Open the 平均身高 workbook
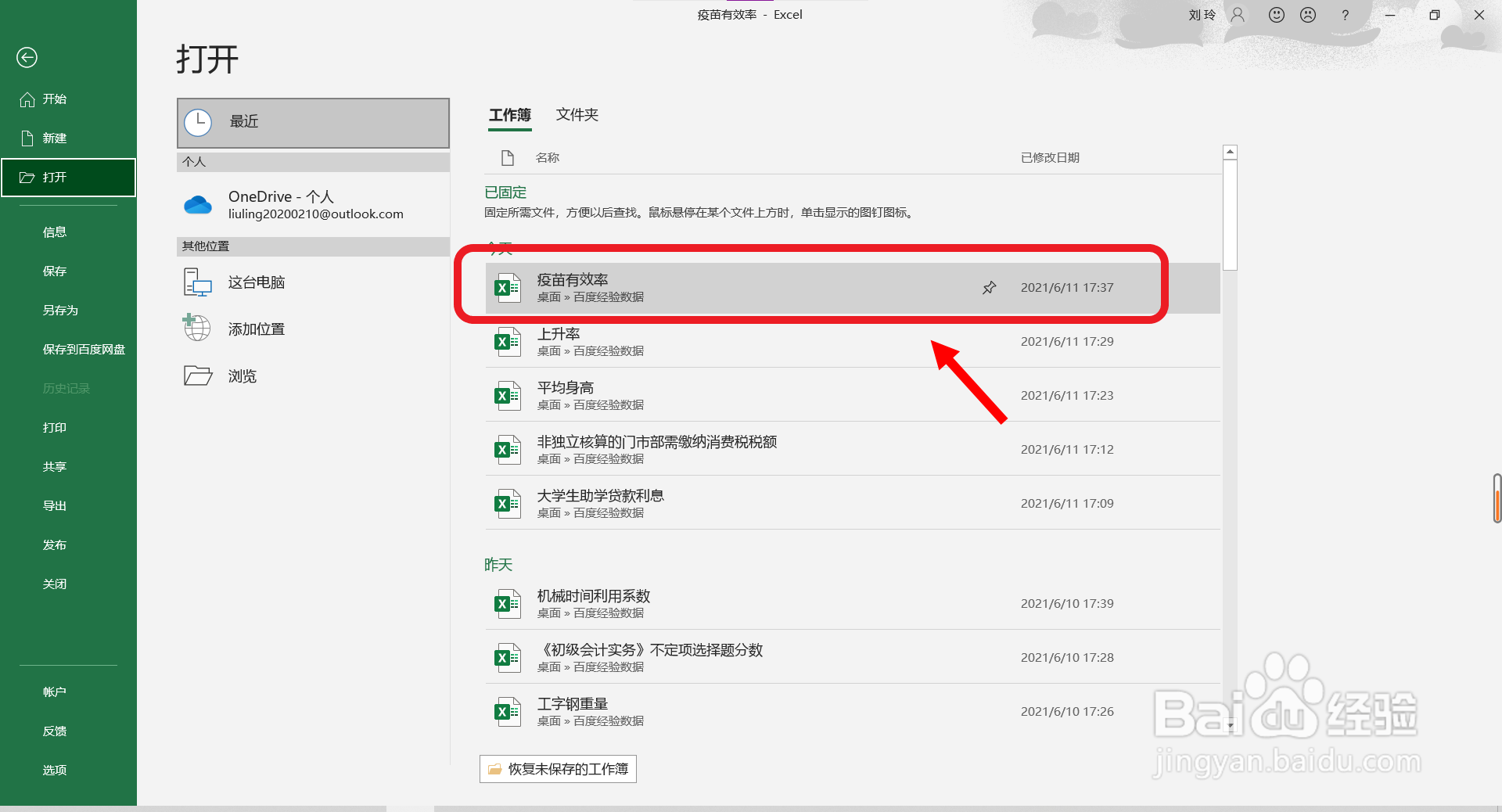Image resolution: width=1502 pixels, height=812 pixels. (853, 396)
